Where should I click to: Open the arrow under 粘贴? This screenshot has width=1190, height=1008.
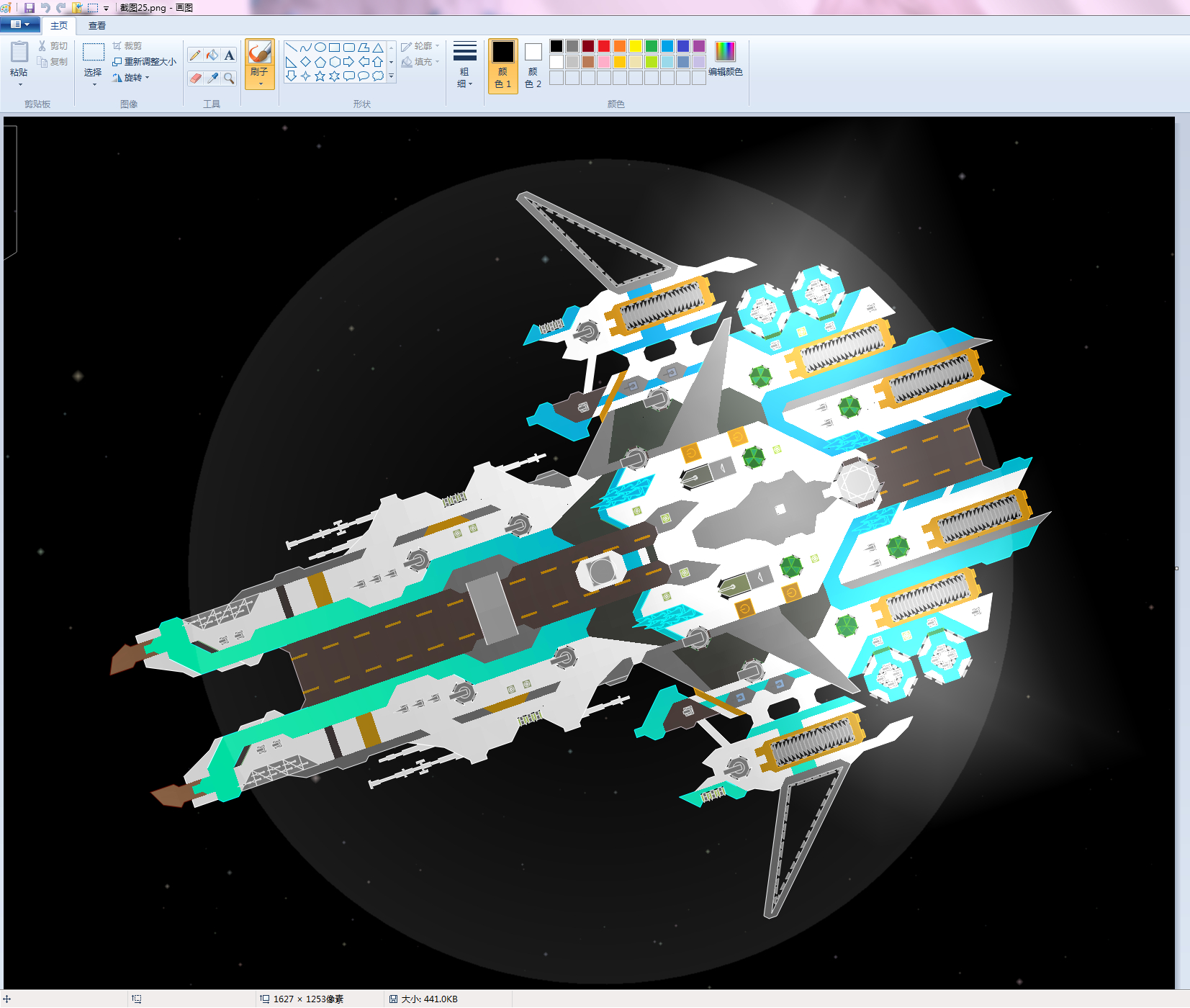click(x=20, y=85)
